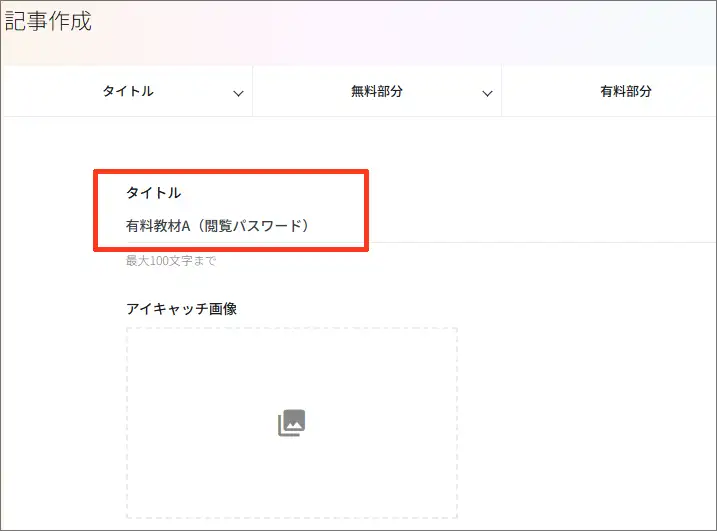Image resolution: width=717 pixels, height=531 pixels.
Task: Switch to the タイトル step tab
Action: (128, 92)
